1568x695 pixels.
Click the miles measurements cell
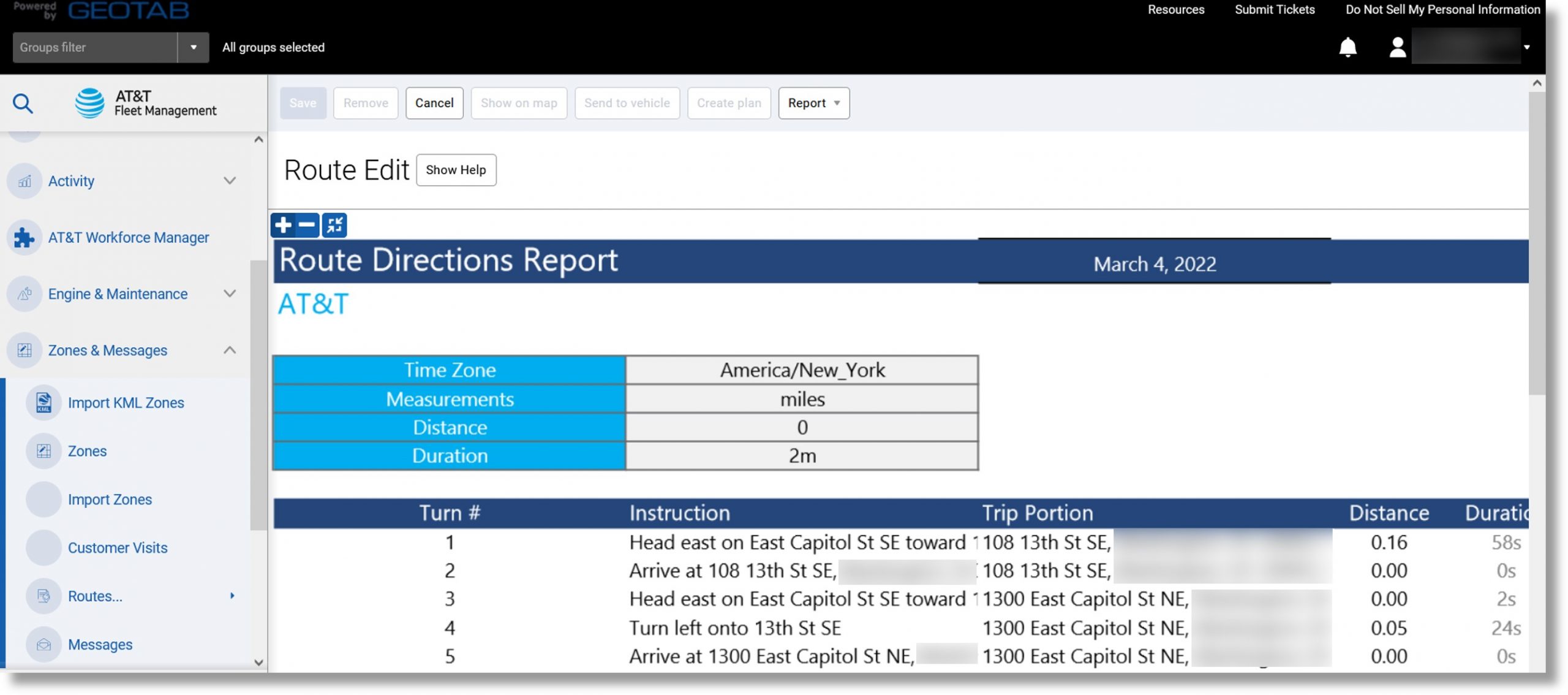point(802,399)
